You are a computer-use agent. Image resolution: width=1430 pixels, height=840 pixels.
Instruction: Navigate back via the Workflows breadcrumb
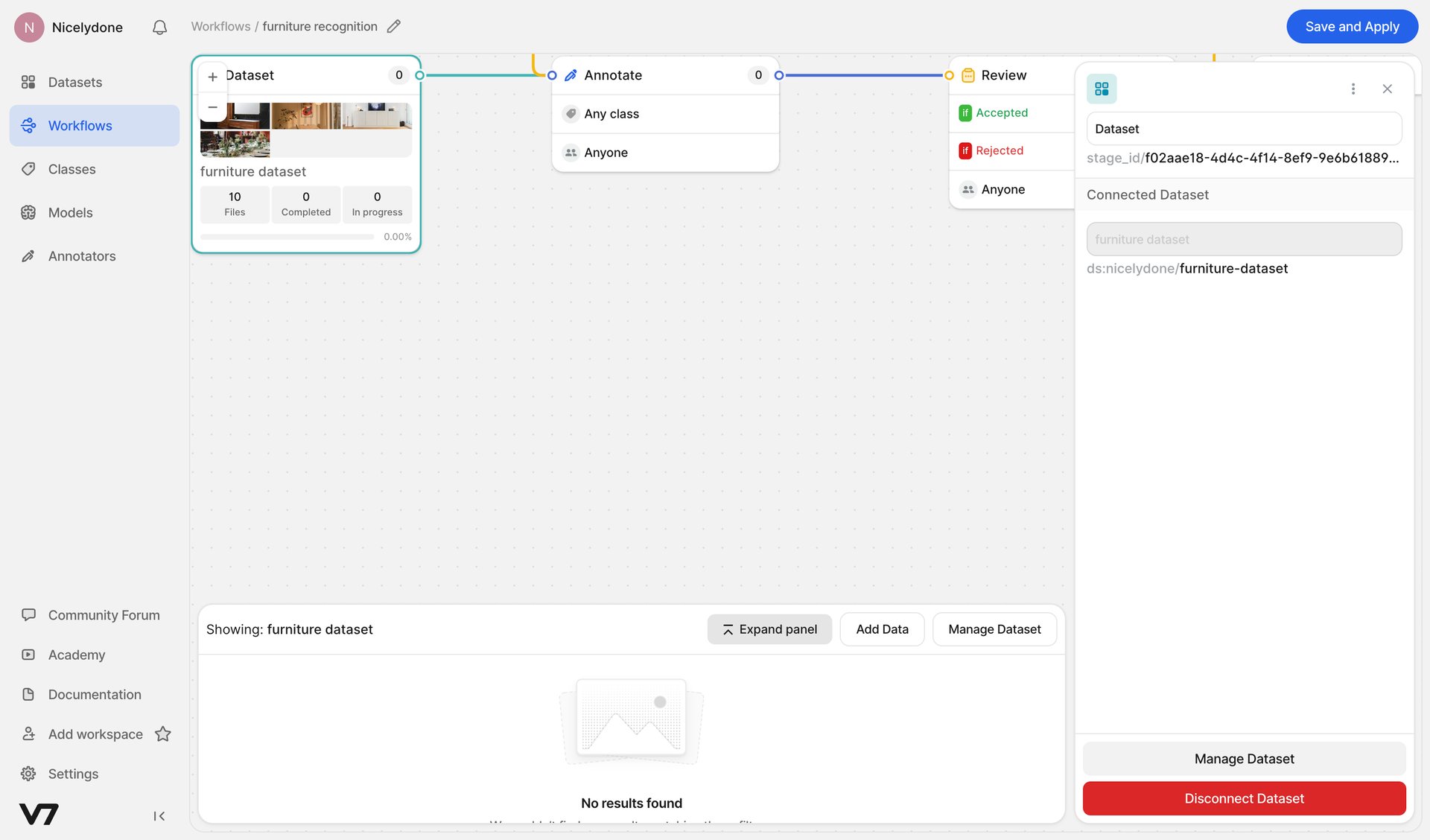pyautogui.click(x=220, y=26)
